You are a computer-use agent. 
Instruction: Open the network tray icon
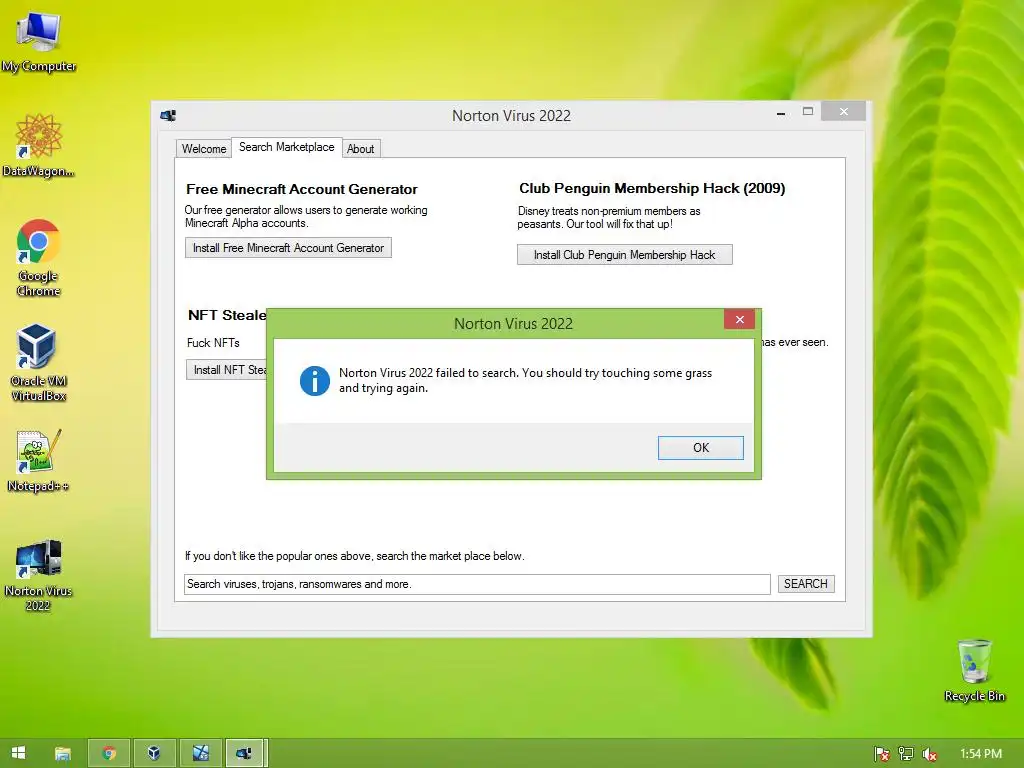[x=906, y=754]
